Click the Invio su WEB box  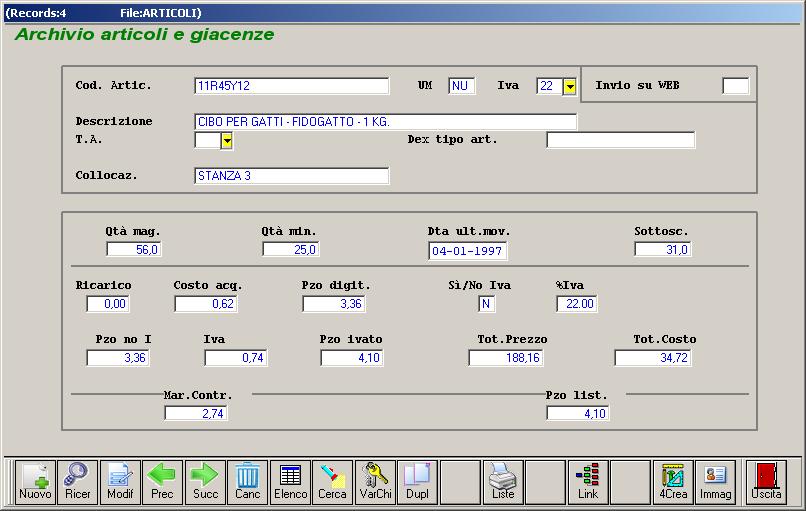[736, 86]
